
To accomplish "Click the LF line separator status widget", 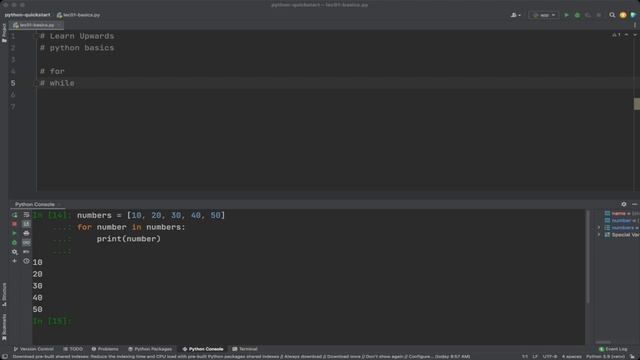I will coord(535,357).
